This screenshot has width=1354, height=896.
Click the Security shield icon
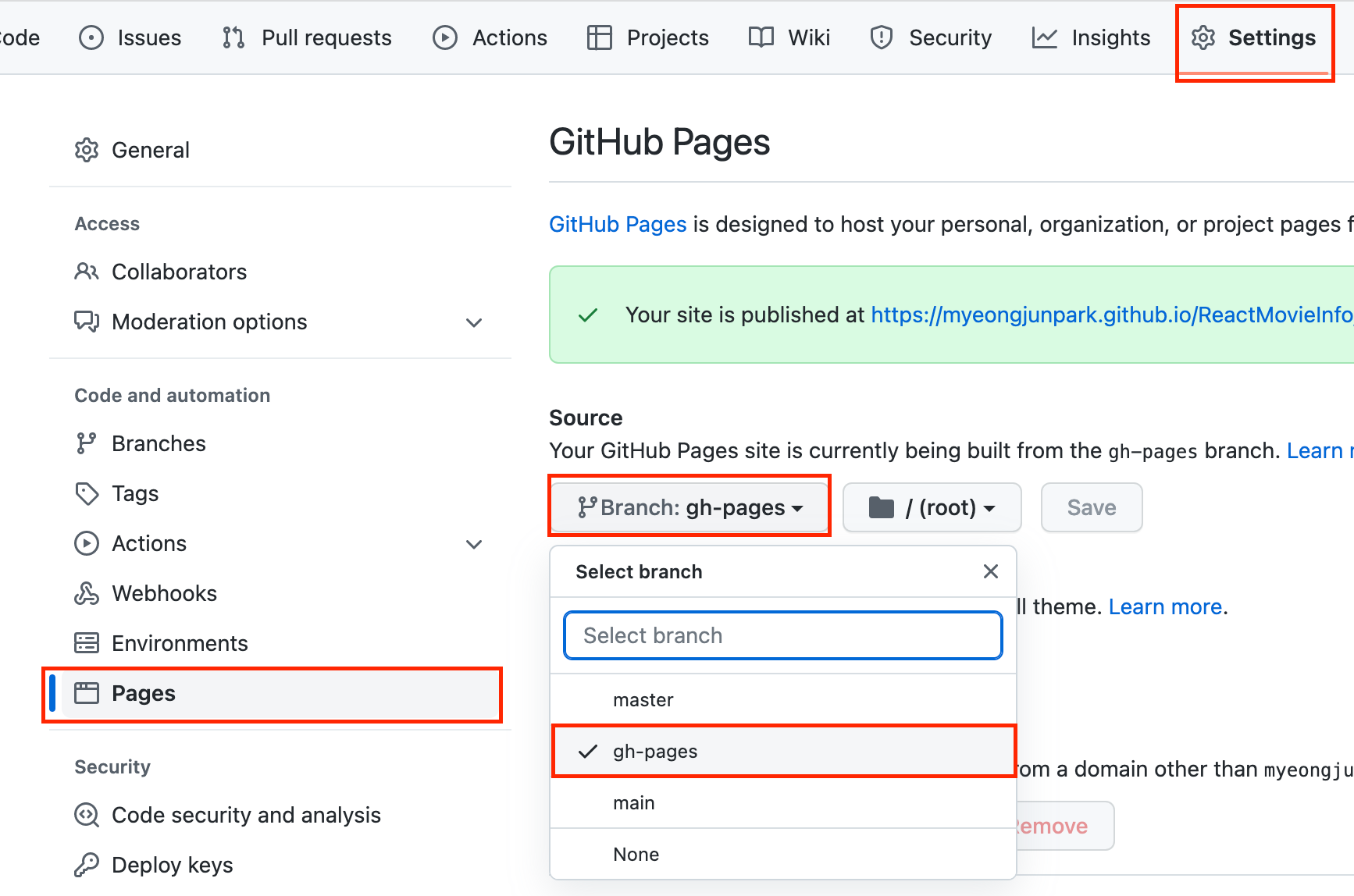coord(882,37)
